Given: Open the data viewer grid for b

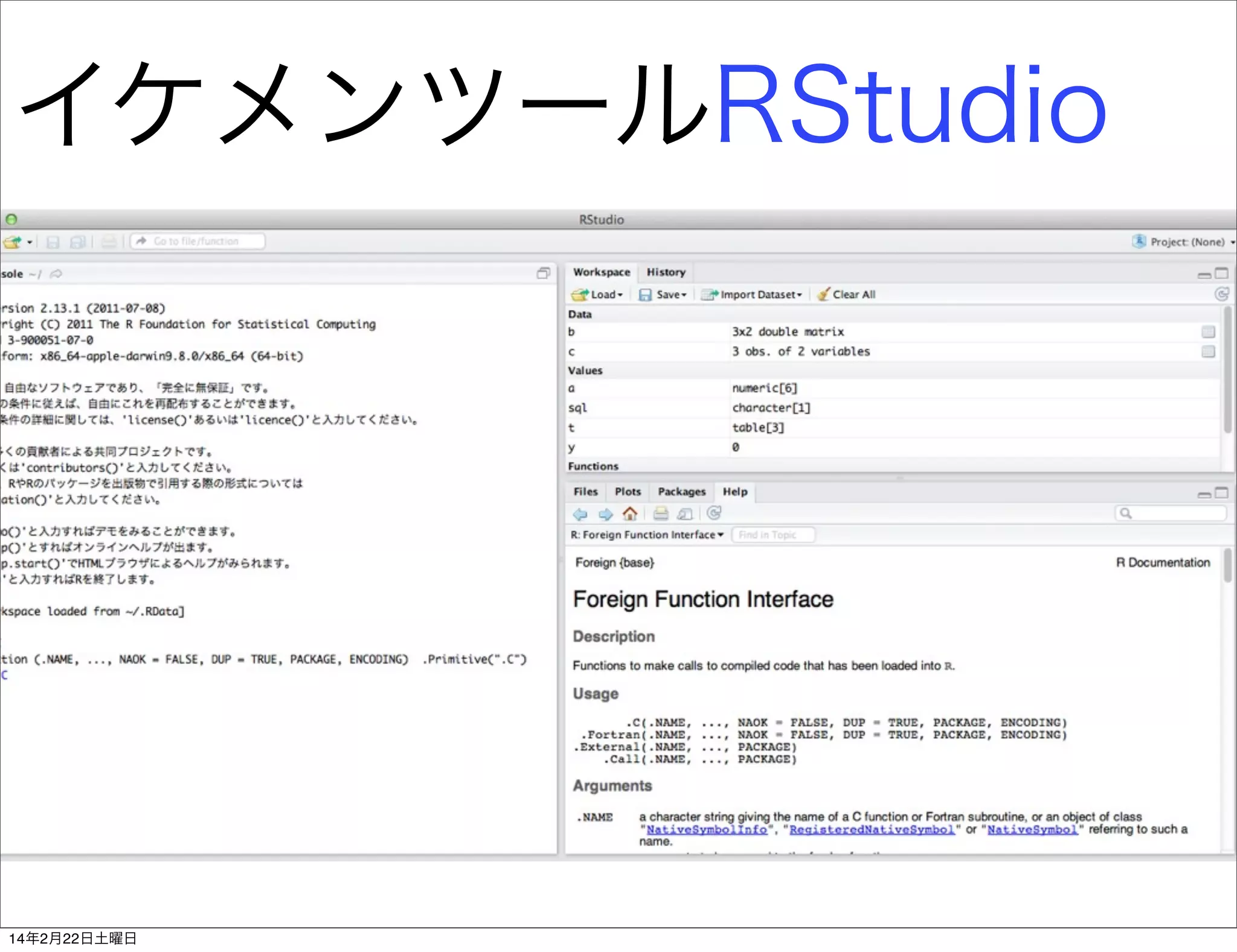Looking at the screenshot, I should pos(1208,332).
